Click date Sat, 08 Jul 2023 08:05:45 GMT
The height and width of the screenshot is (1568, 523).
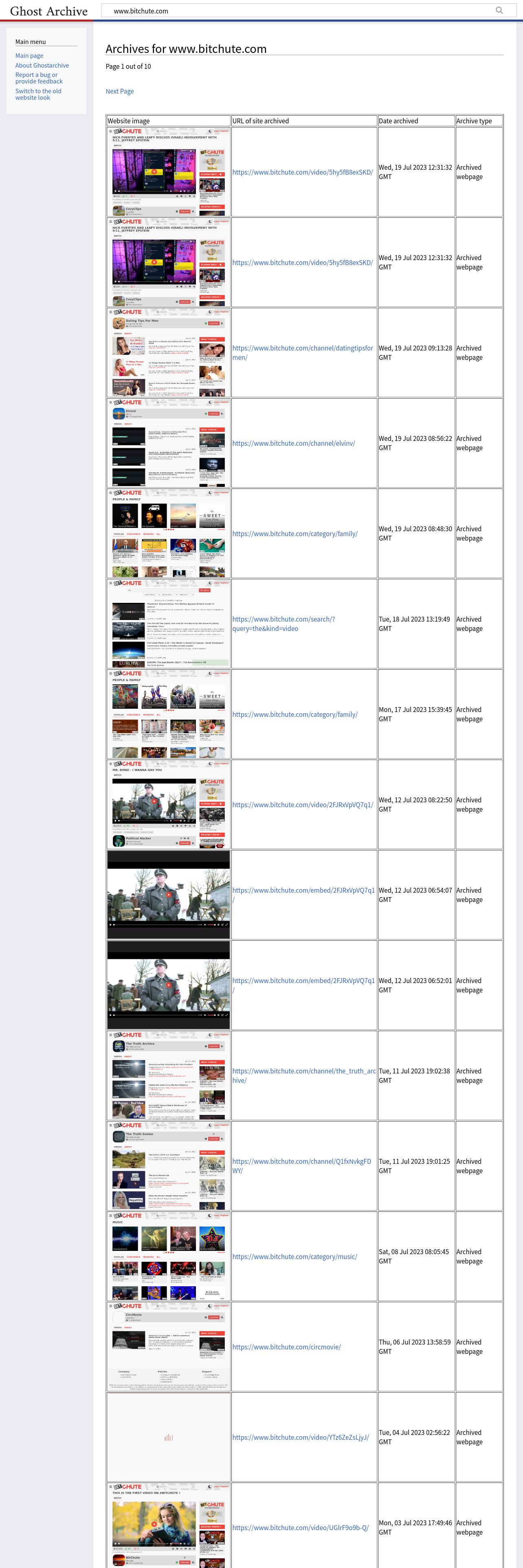pyautogui.click(x=414, y=1256)
